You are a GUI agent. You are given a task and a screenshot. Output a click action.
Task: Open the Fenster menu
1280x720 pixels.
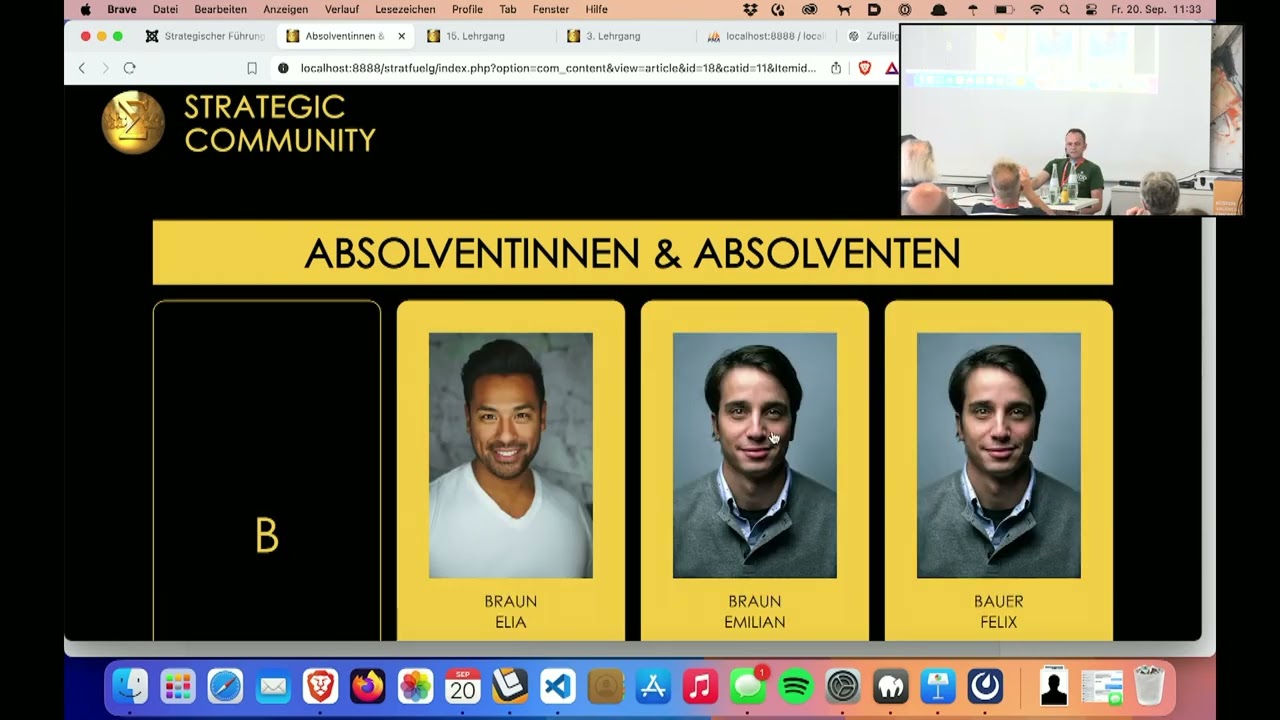pyautogui.click(x=551, y=10)
